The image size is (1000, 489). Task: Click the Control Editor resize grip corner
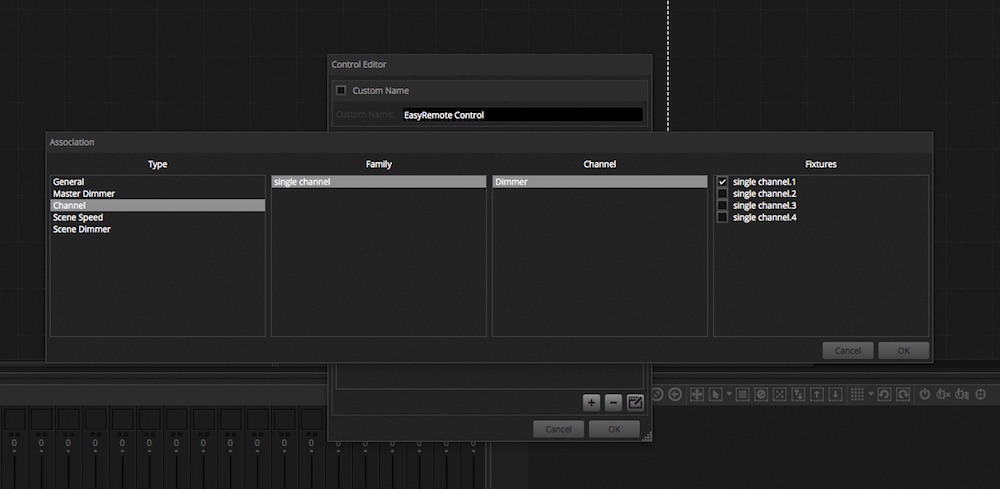pos(647,436)
